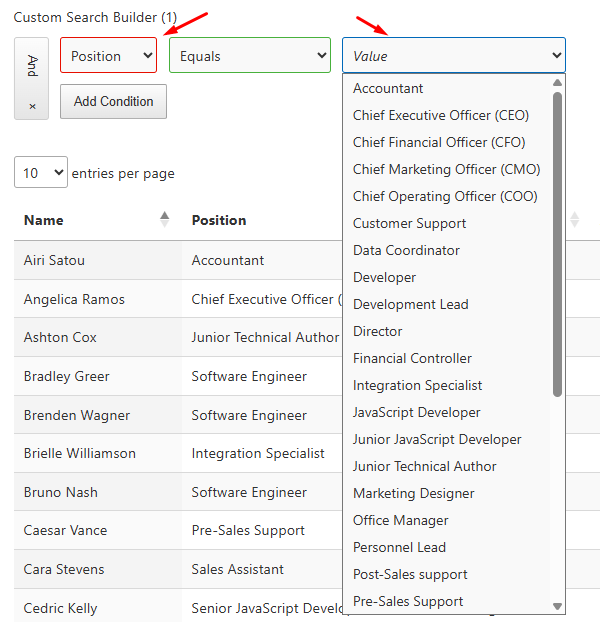Image resolution: width=600 pixels, height=622 pixels.
Task: Toggle the And logic button
Action: click(32, 66)
